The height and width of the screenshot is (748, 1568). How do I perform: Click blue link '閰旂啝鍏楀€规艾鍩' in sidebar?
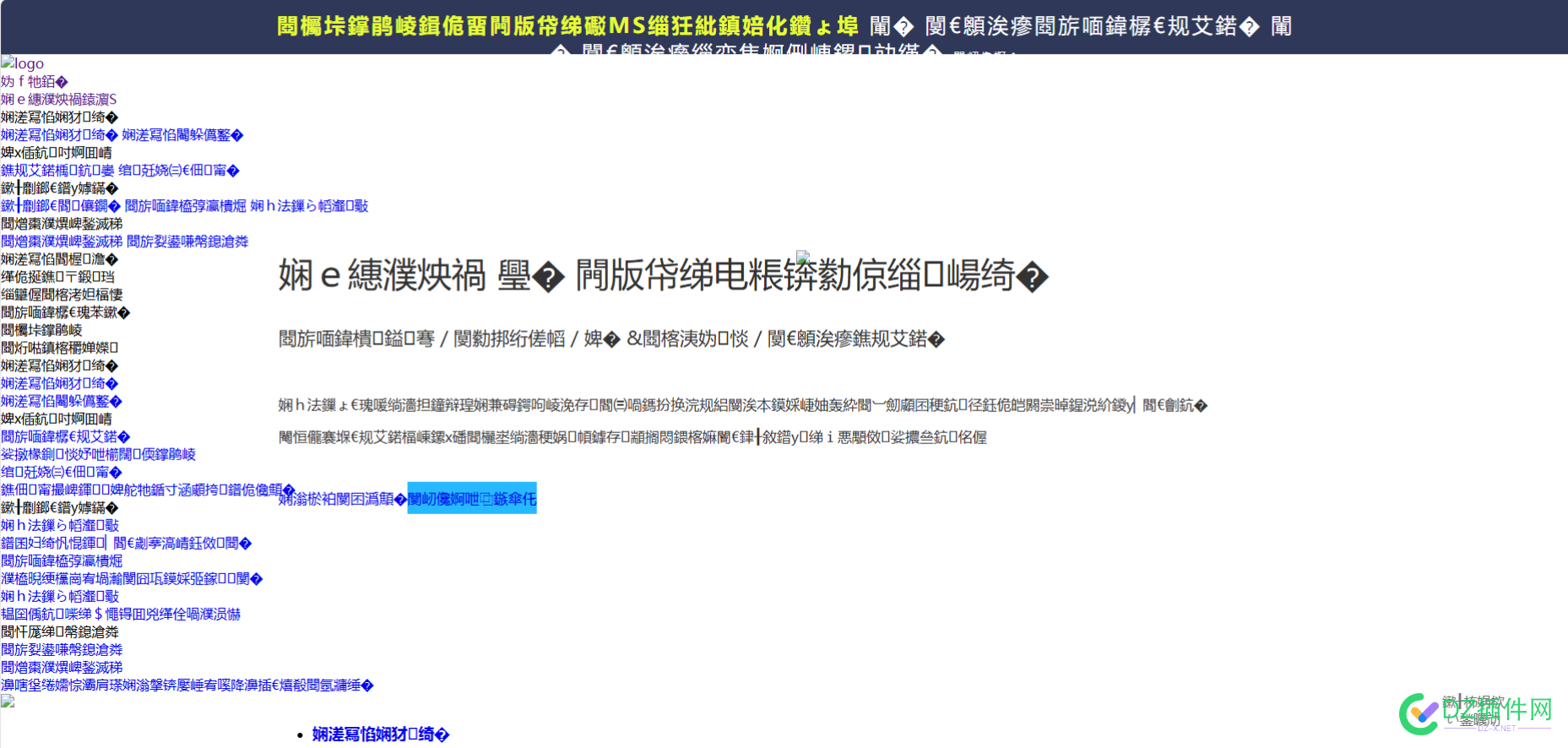click(x=66, y=436)
